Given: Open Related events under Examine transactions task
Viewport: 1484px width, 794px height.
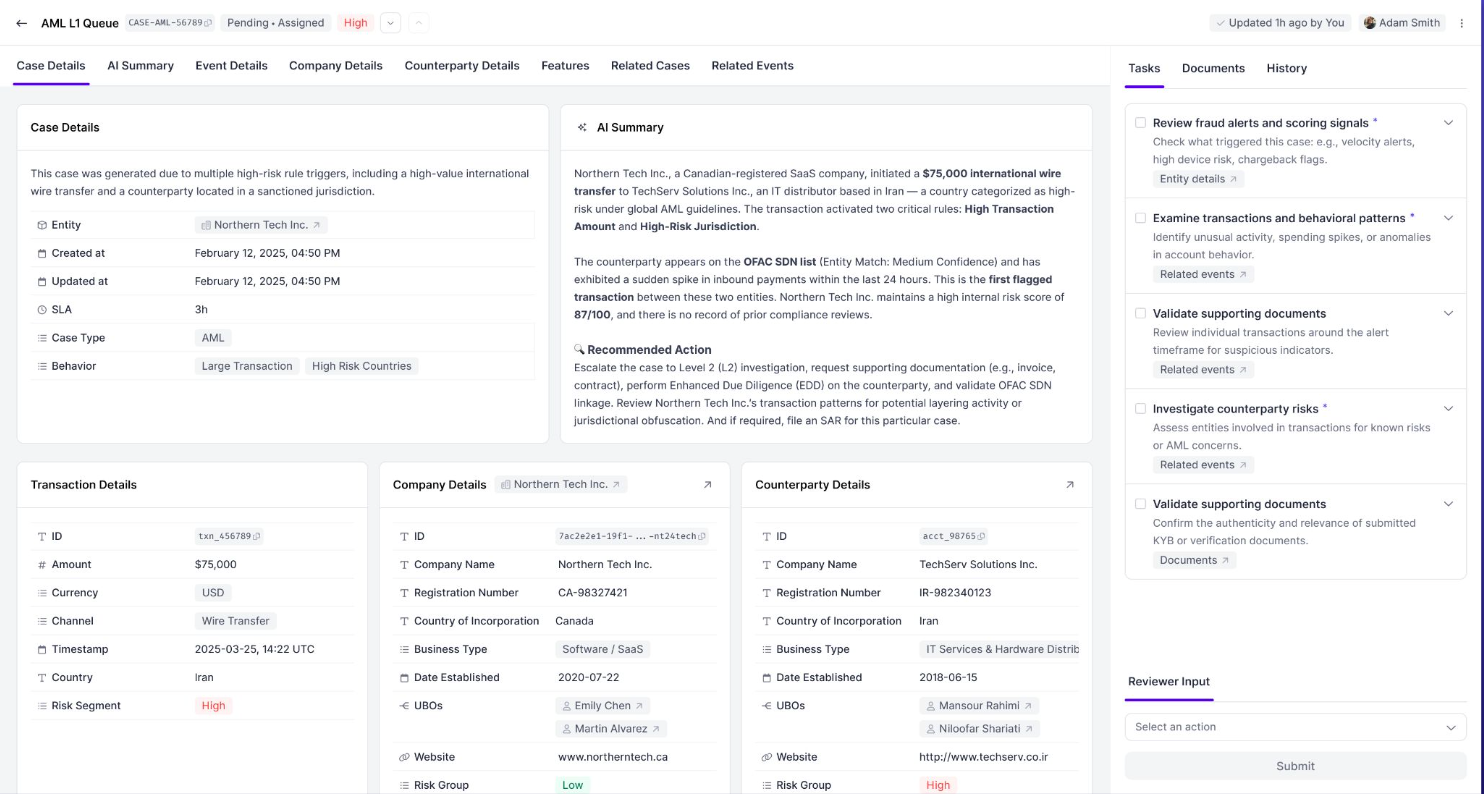Looking at the screenshot, I should (1203, 274).
